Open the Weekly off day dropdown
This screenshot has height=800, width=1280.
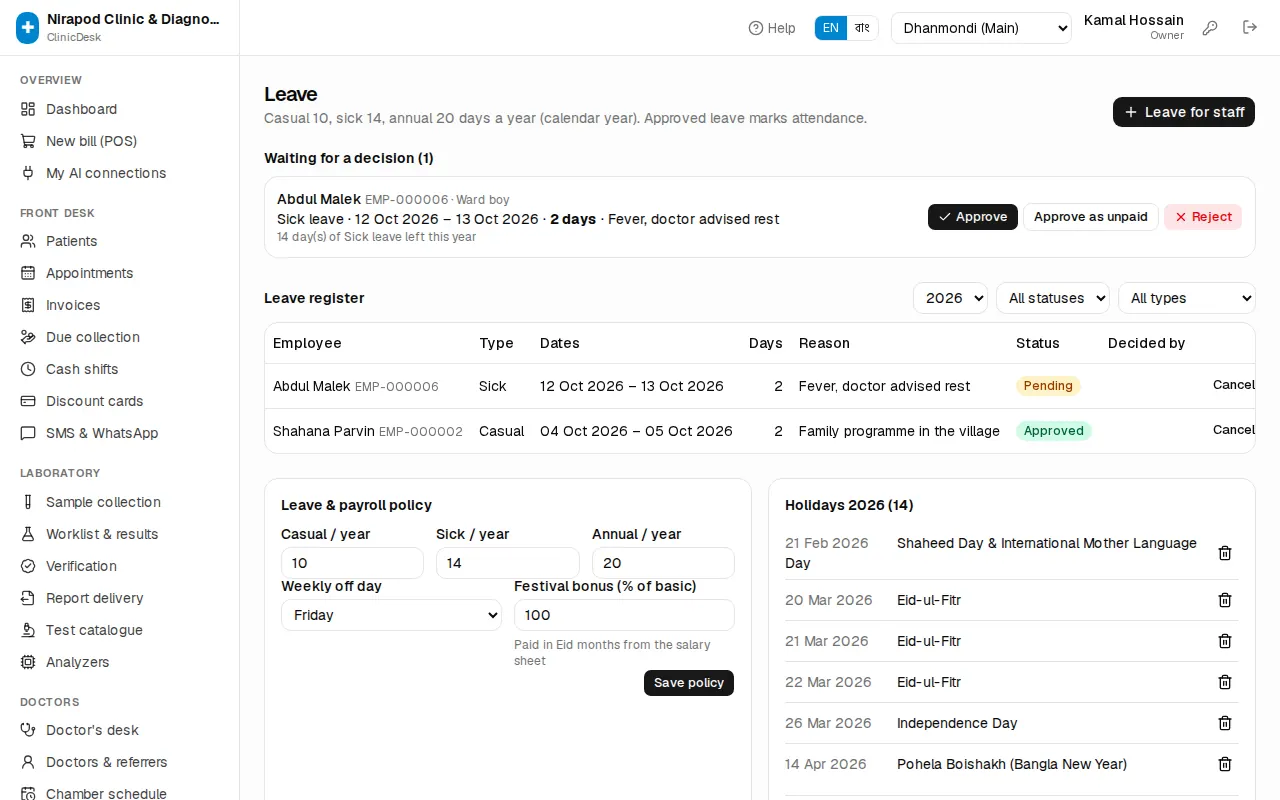pyautogui.click(x=391, y=615)
